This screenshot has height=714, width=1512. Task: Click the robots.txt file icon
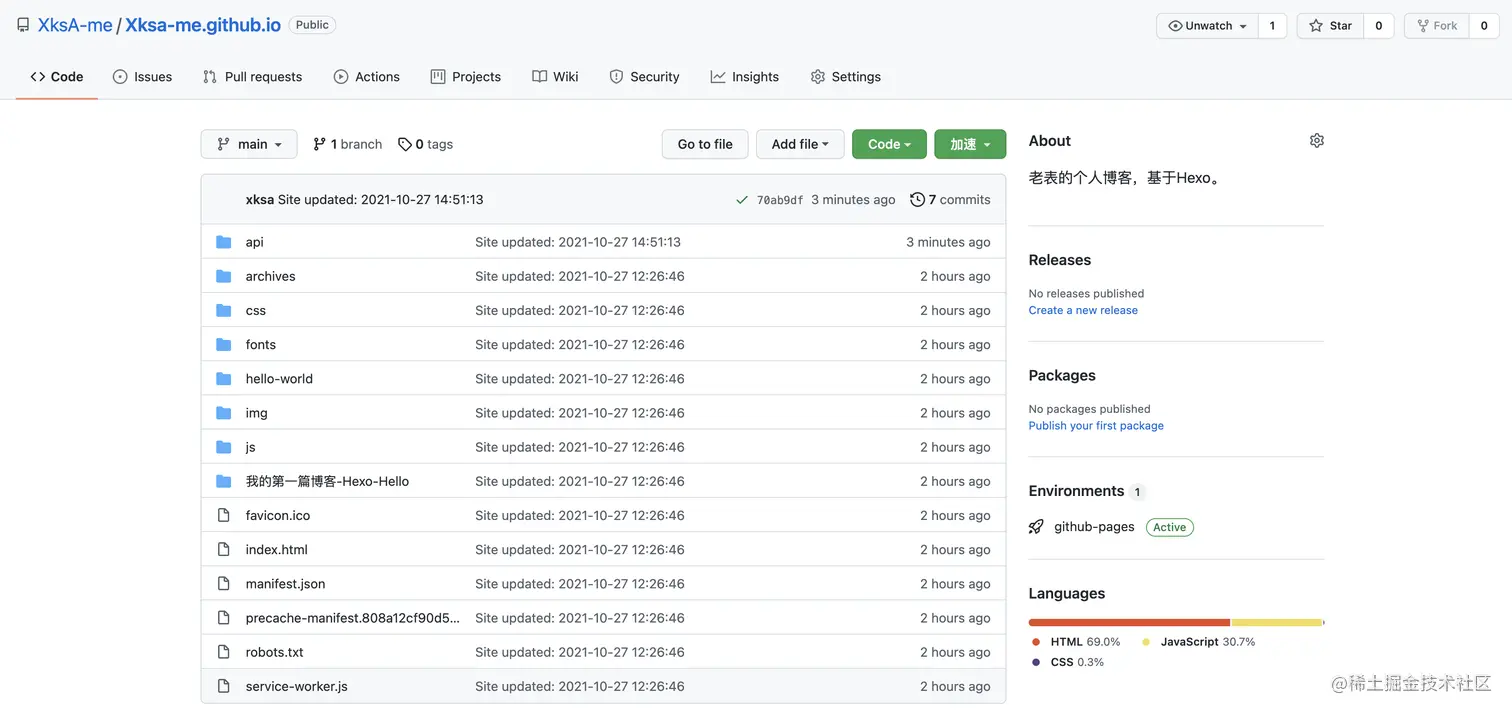224,652
